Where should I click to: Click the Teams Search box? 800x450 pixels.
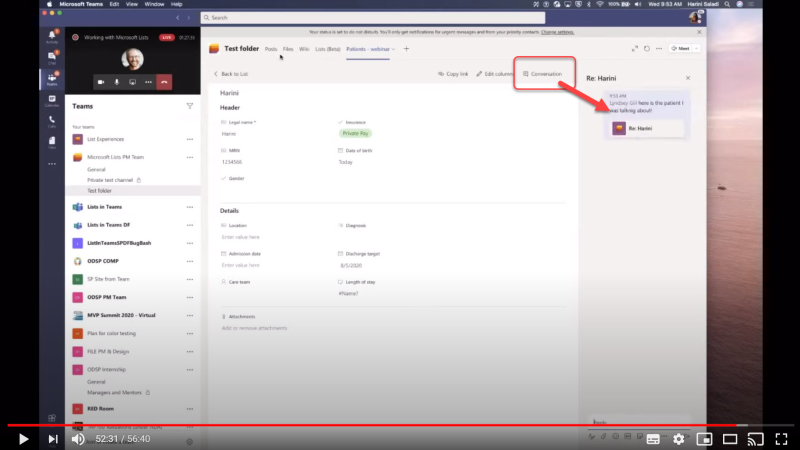point(373,18)
